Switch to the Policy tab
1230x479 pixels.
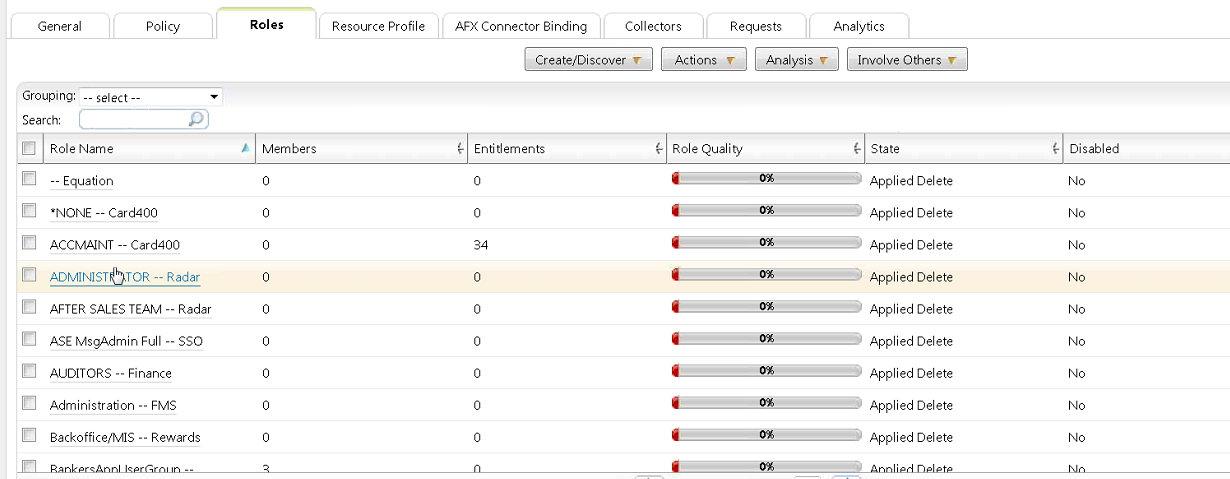pos(164,26)
